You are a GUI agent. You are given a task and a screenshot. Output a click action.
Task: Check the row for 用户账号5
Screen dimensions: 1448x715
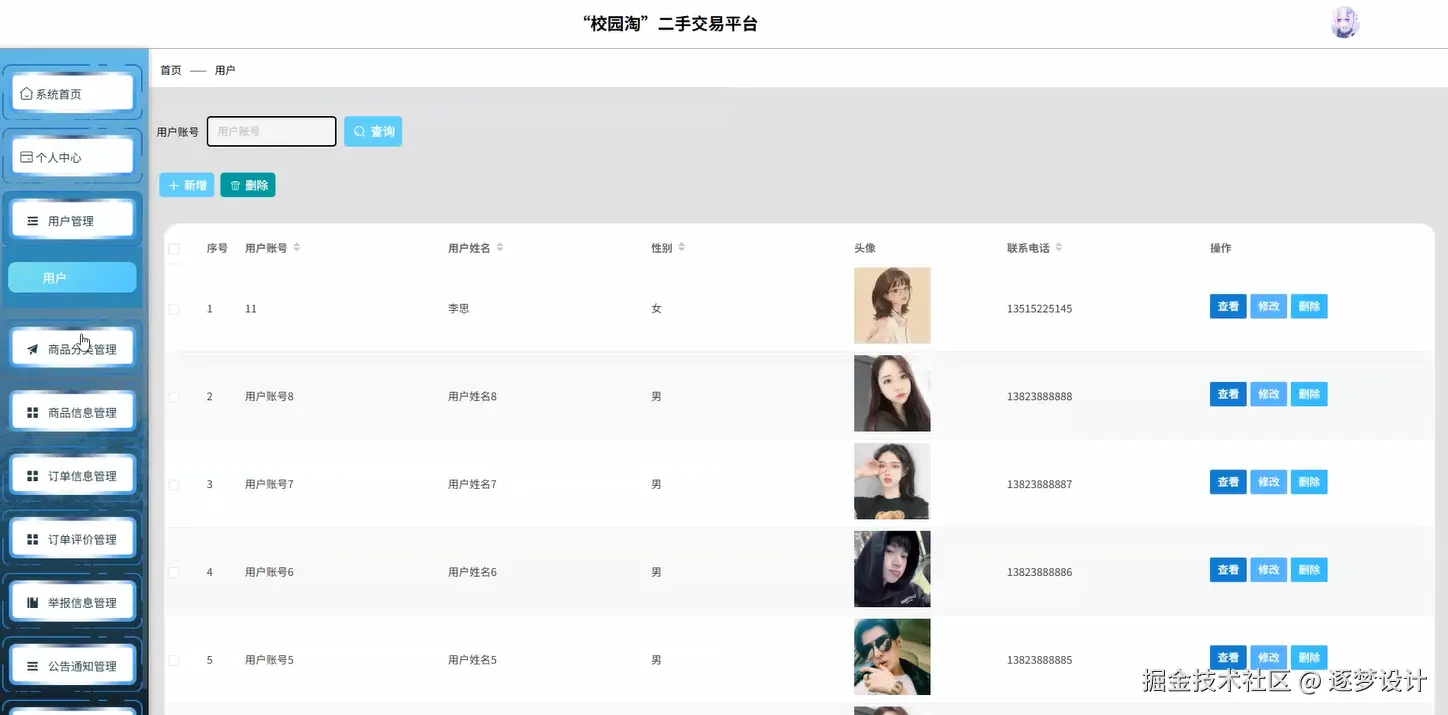coord(174,661)
